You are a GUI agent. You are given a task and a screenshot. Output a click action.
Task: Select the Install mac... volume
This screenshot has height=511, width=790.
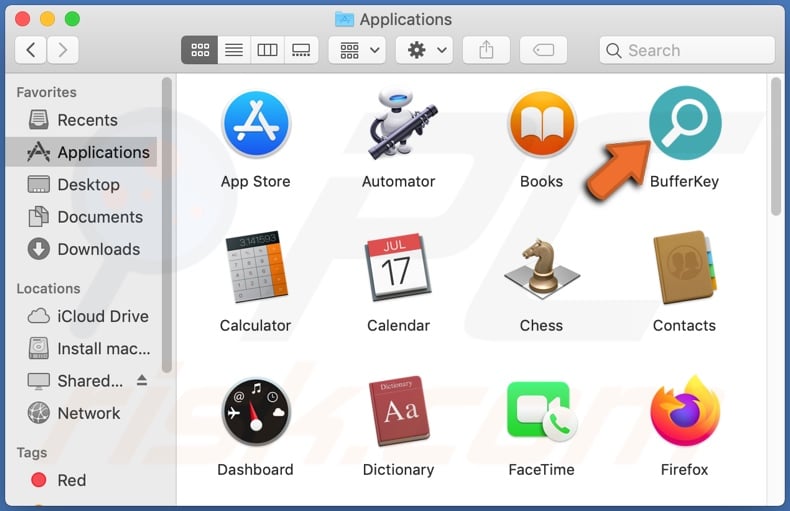pos(82,349)
